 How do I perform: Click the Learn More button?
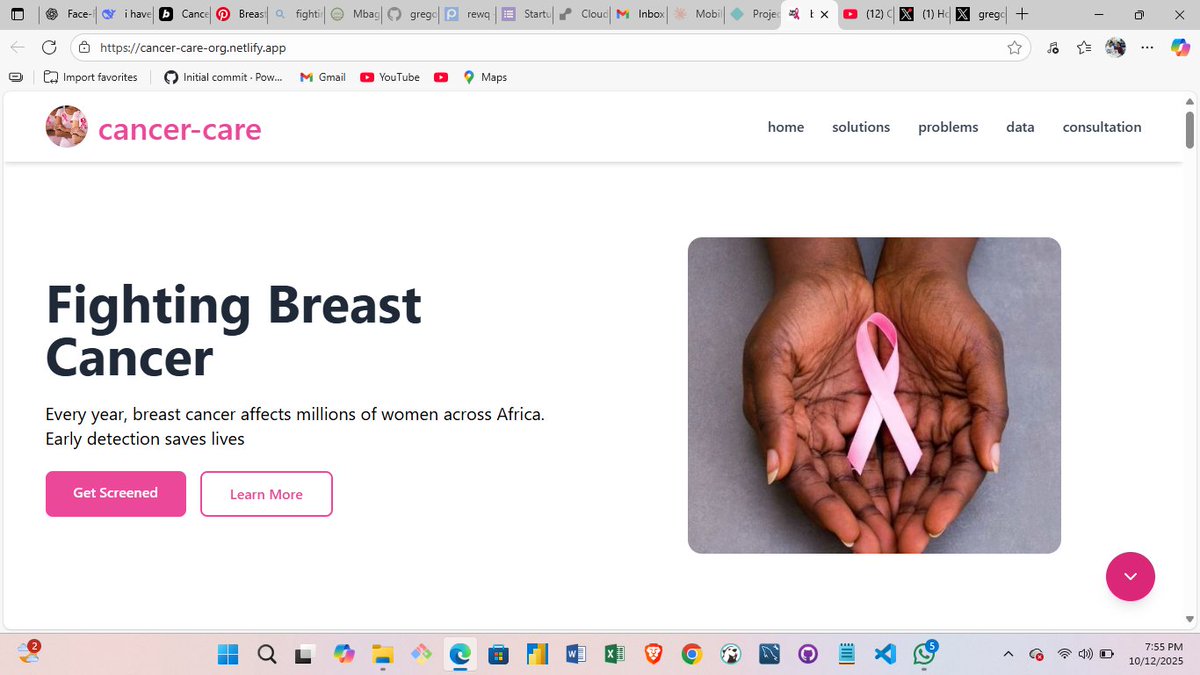[x=266, y=494]
